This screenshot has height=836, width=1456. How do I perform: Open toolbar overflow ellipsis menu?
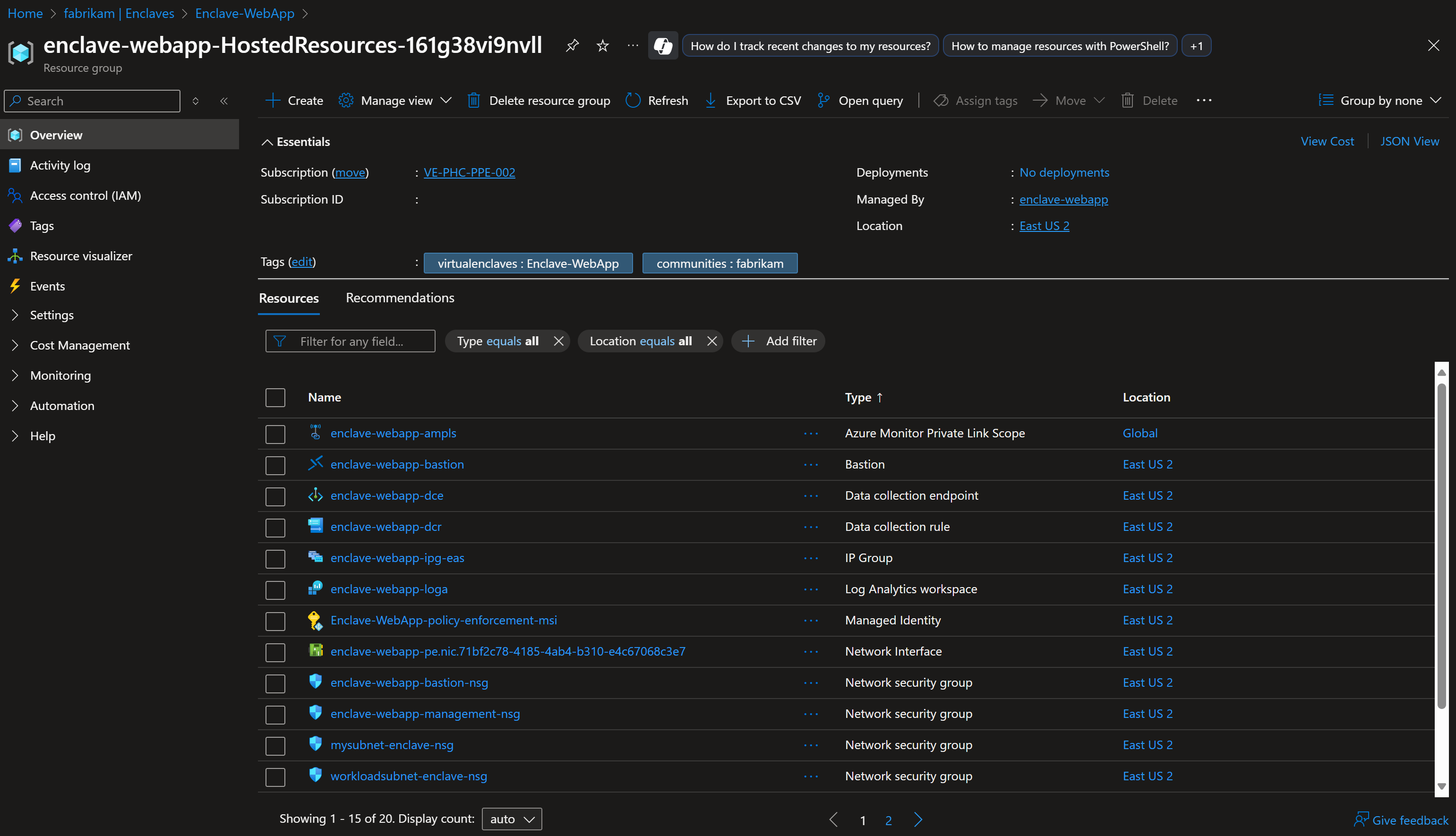click(x=1204, y=101)
